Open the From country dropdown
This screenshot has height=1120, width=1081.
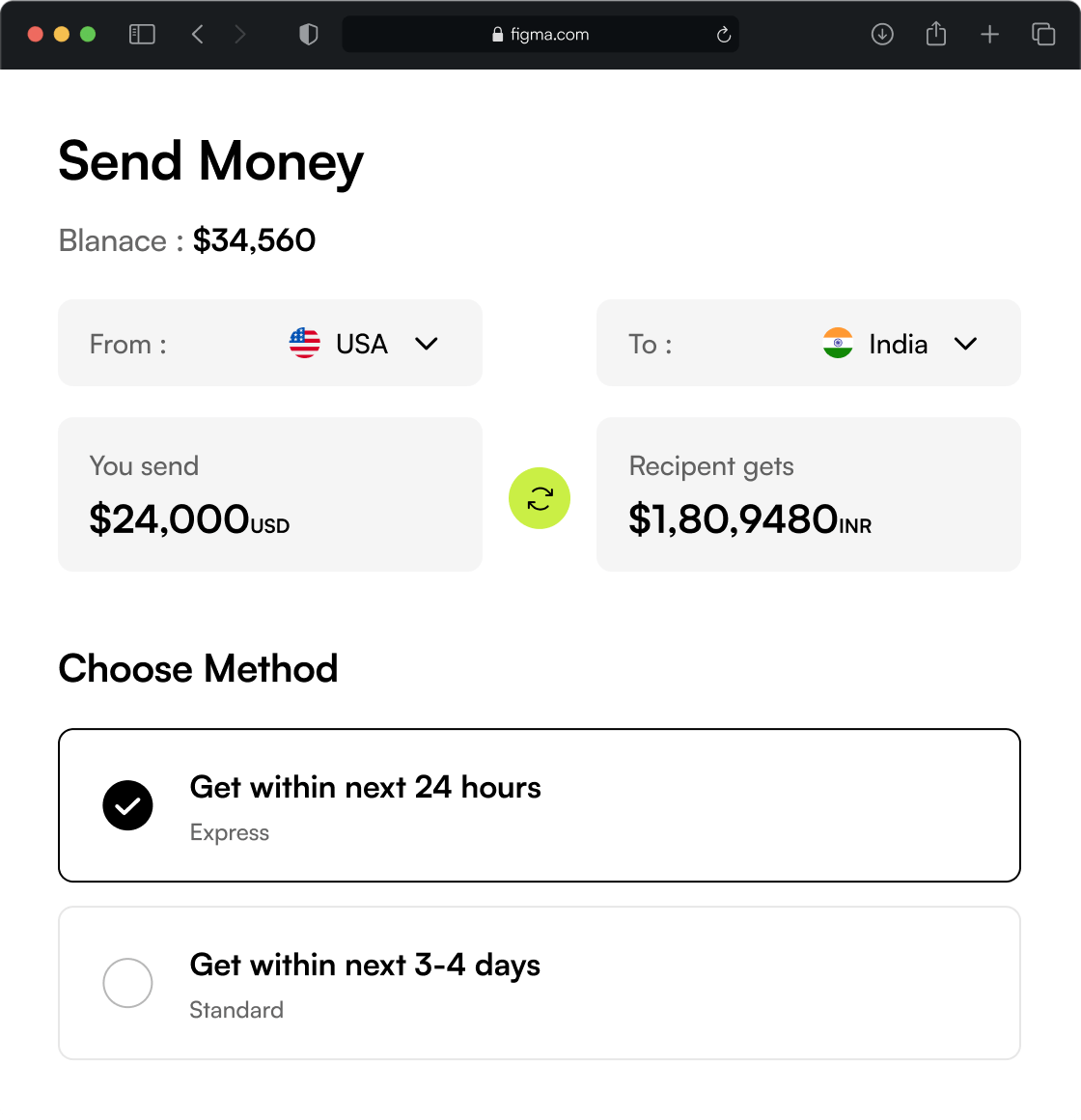click(427, 343)
